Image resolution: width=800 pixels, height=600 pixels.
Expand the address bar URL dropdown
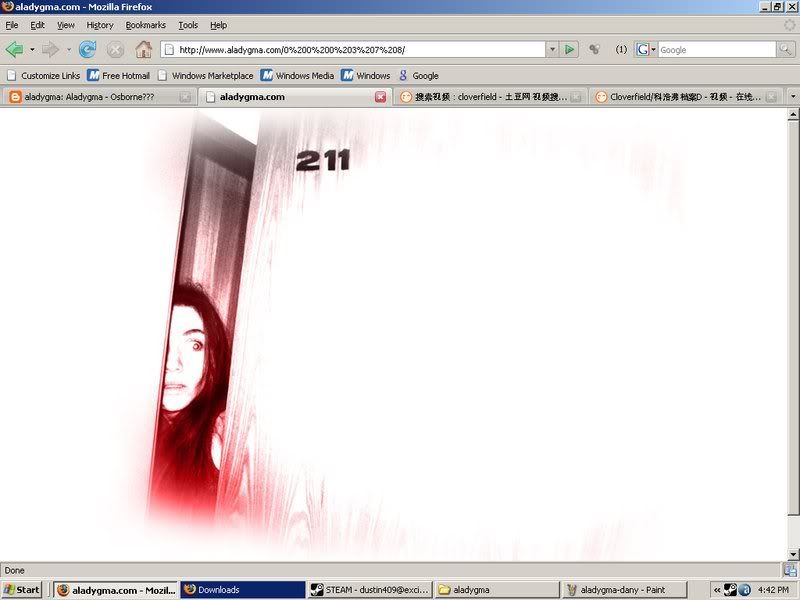point(552,49)
